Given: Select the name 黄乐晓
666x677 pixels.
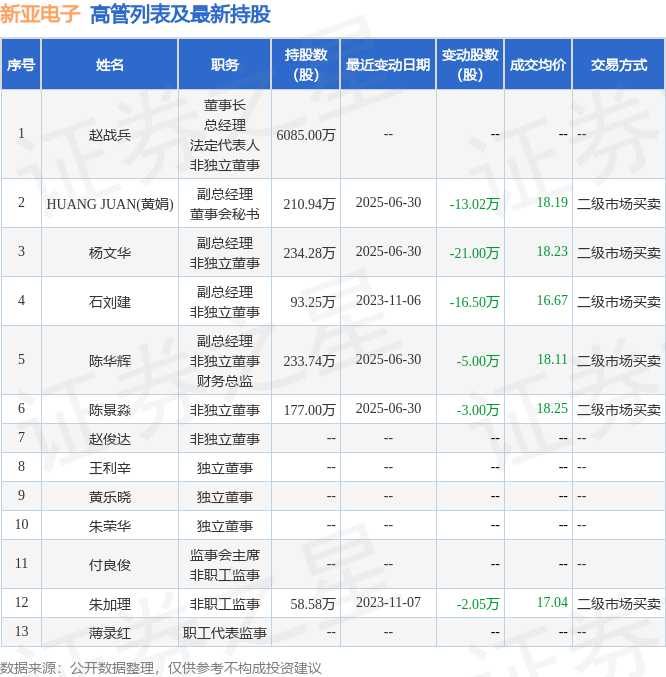Looking at the screenshot, I should click(x=110, y=497).
